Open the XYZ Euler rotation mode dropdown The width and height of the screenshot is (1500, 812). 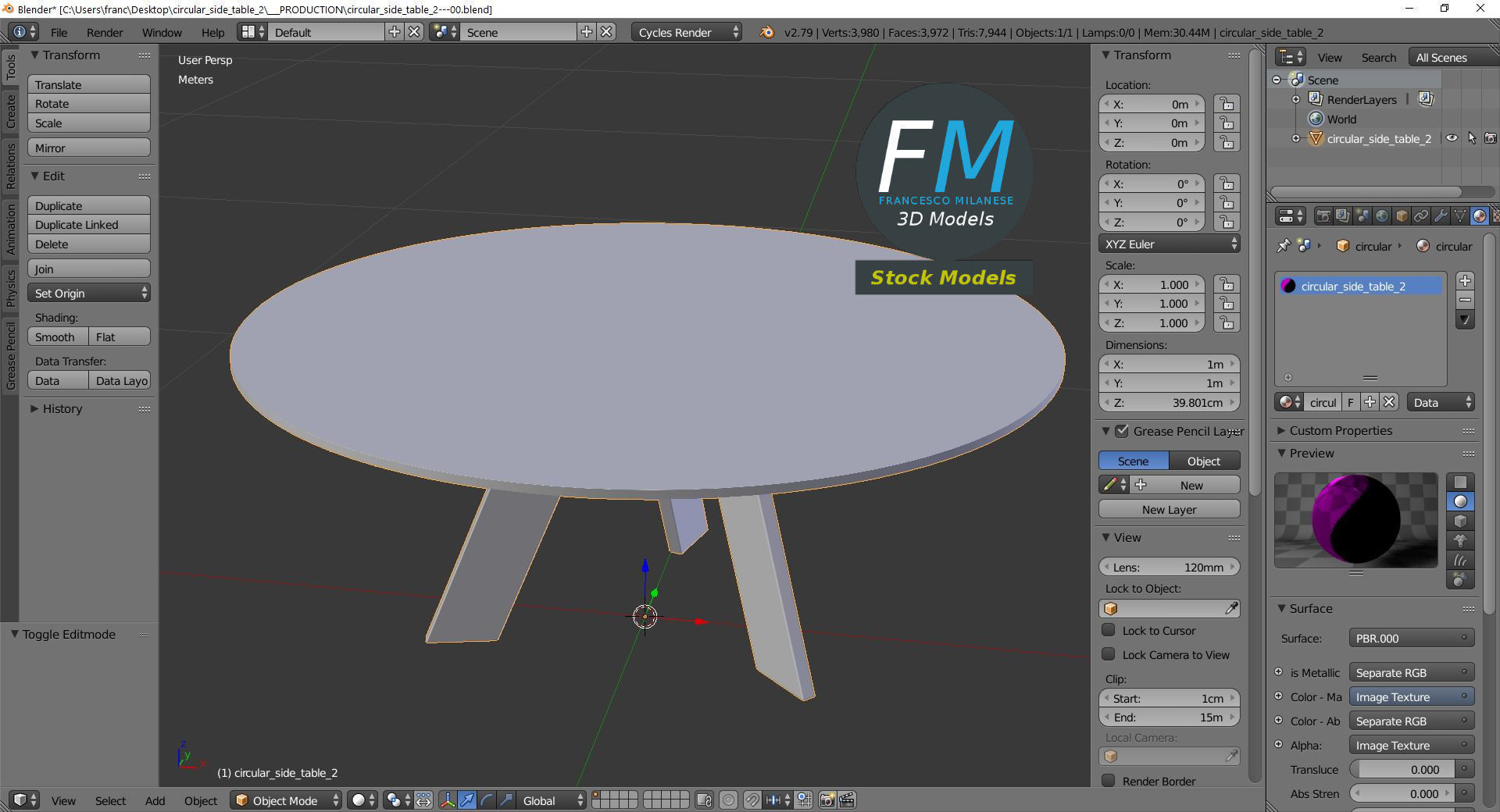[1169, 244]
